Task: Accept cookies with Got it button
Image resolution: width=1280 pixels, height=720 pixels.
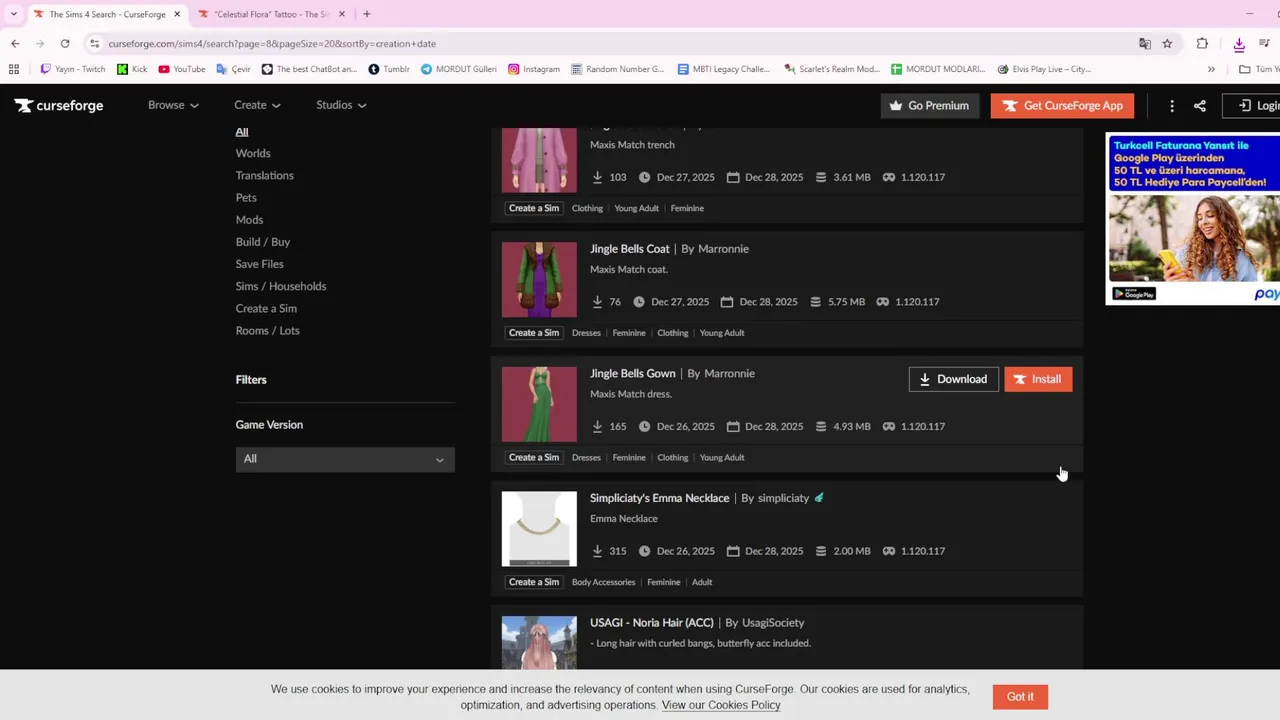Action: [x=1020, y=697]
